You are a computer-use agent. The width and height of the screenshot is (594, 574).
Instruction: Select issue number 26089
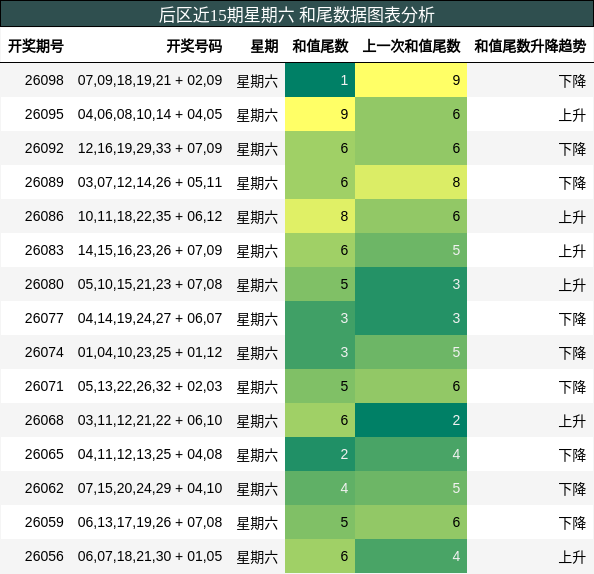coord(44,182)
